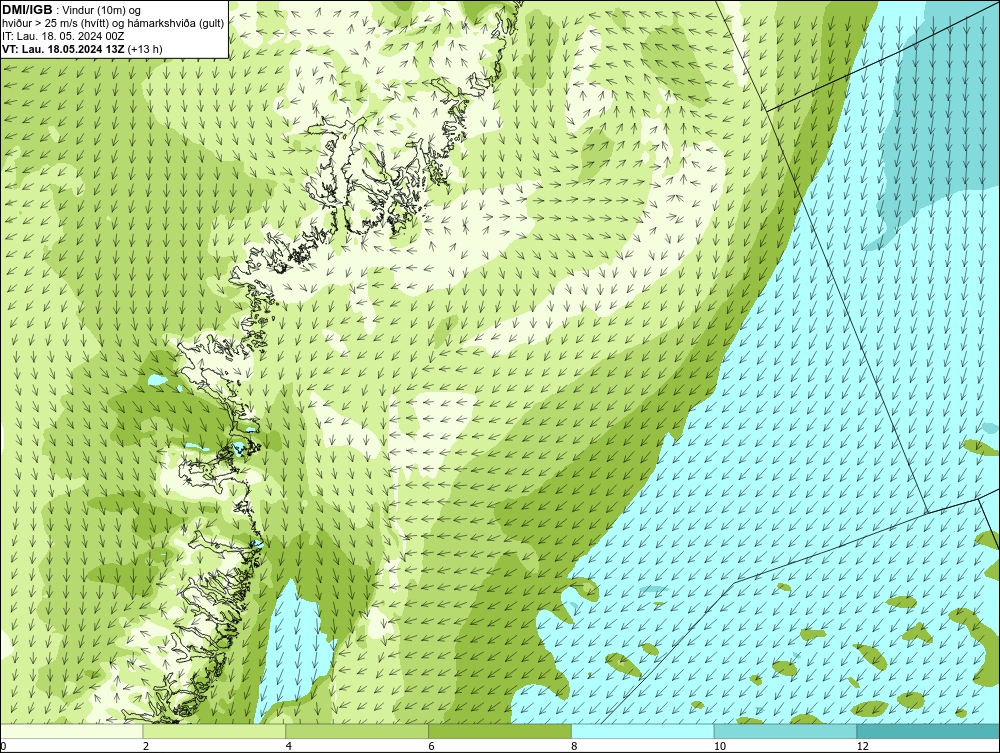The height and width of the screenshot is (753, 1000).
Task: Click the 'hviður > 25 m/s' description line
Action: [x=113, y=24]
